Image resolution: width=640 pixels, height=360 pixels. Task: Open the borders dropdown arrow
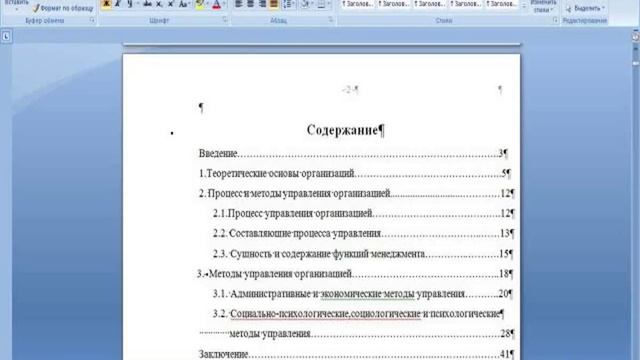point(329,4)
